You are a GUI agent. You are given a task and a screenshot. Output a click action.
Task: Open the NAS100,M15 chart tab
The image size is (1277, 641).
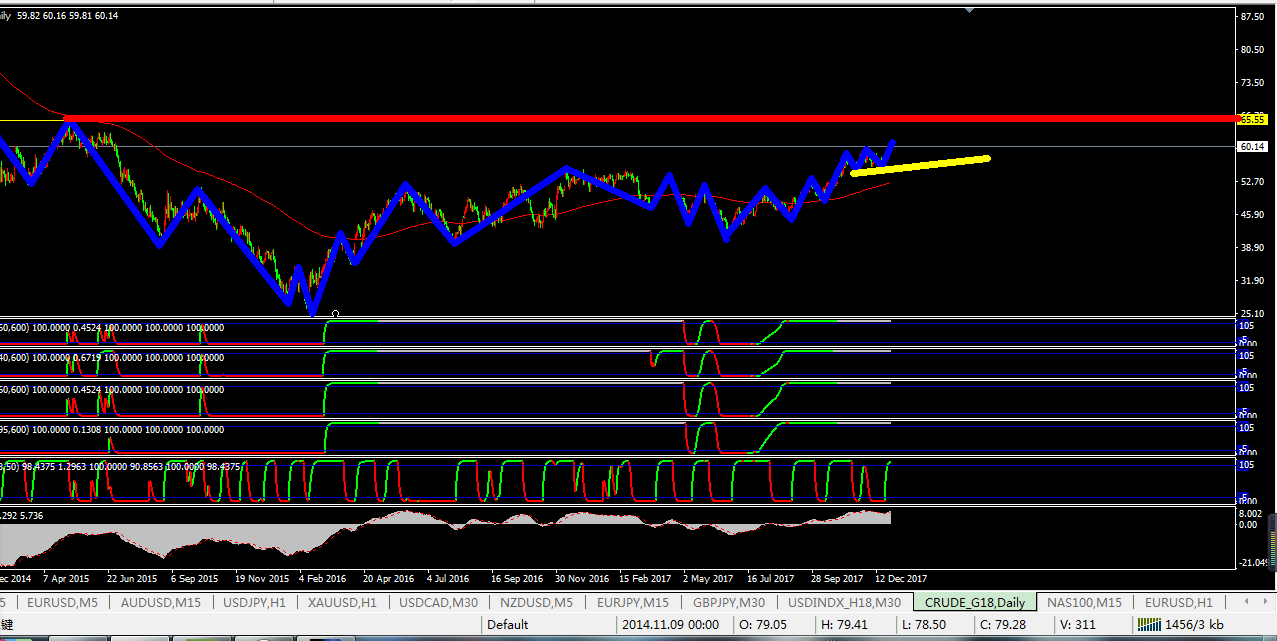click(1085, 603)
